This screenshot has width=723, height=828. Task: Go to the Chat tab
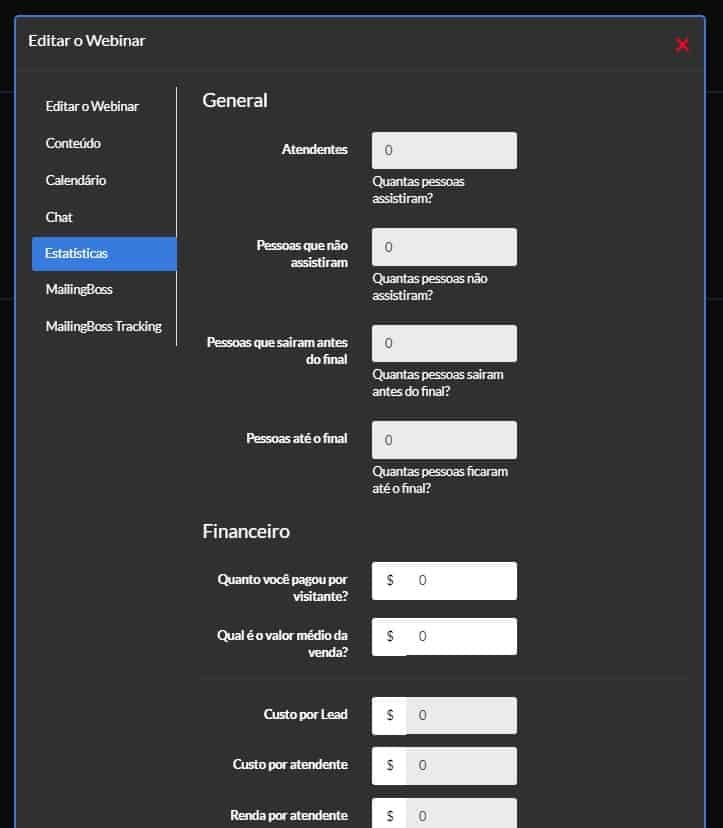(59, 217)
